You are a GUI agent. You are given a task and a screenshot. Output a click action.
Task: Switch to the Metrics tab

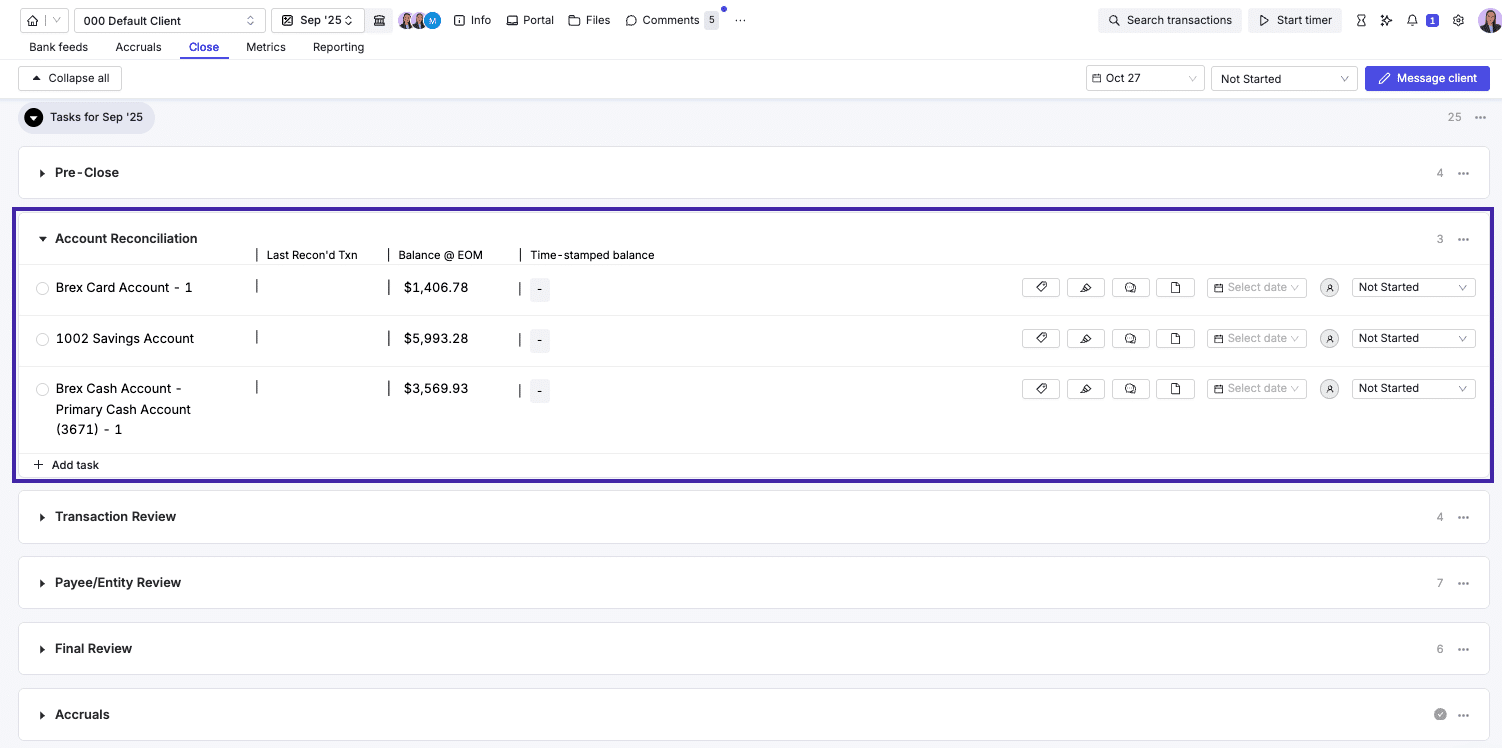tap(265, 47)
